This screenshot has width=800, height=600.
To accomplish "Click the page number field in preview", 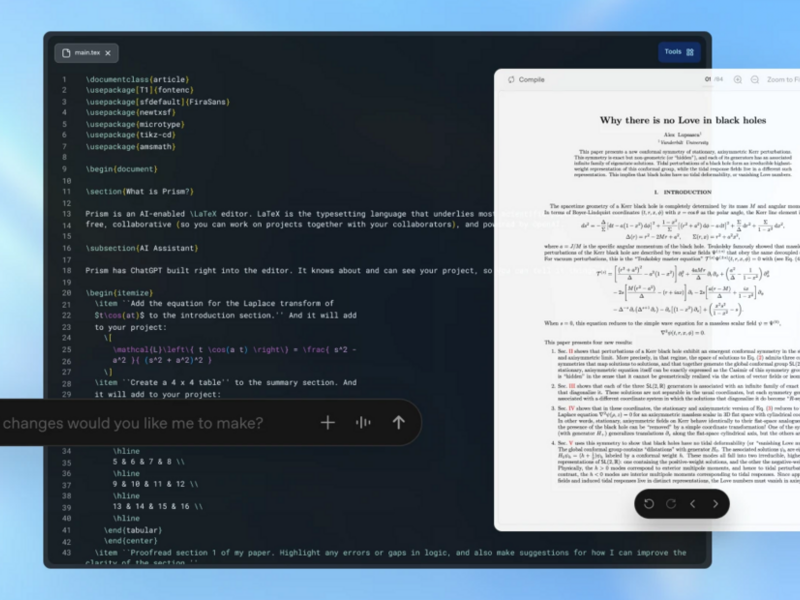I will point(708,79).
